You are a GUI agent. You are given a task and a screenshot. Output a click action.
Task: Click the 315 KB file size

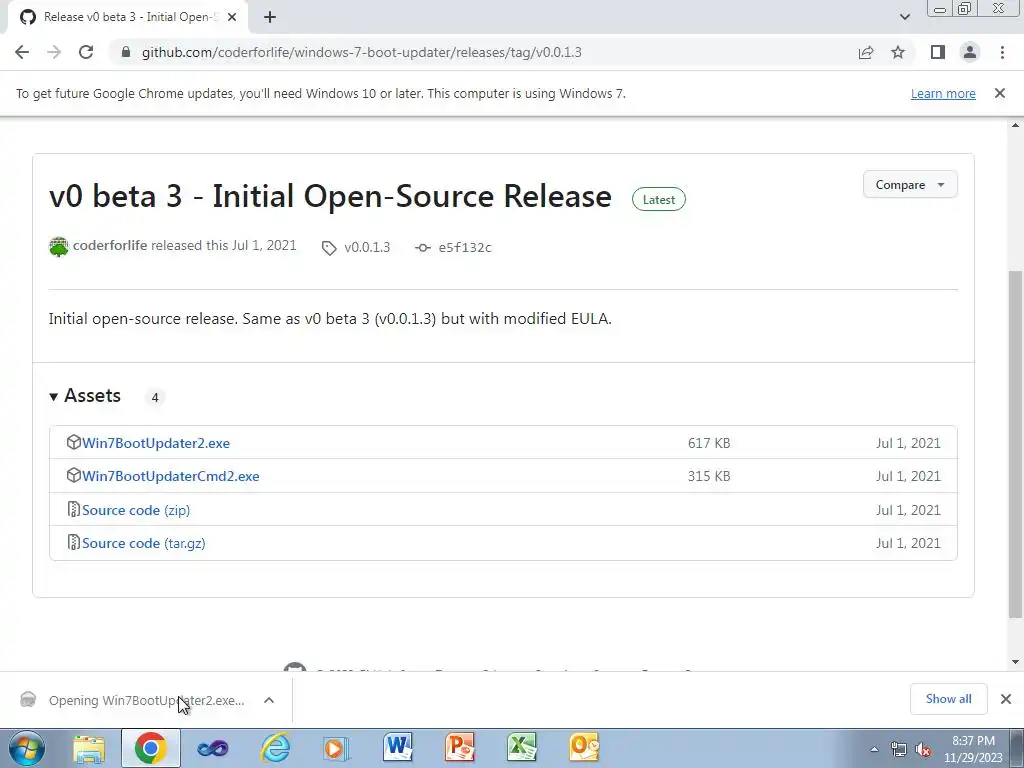click(709, 476)
